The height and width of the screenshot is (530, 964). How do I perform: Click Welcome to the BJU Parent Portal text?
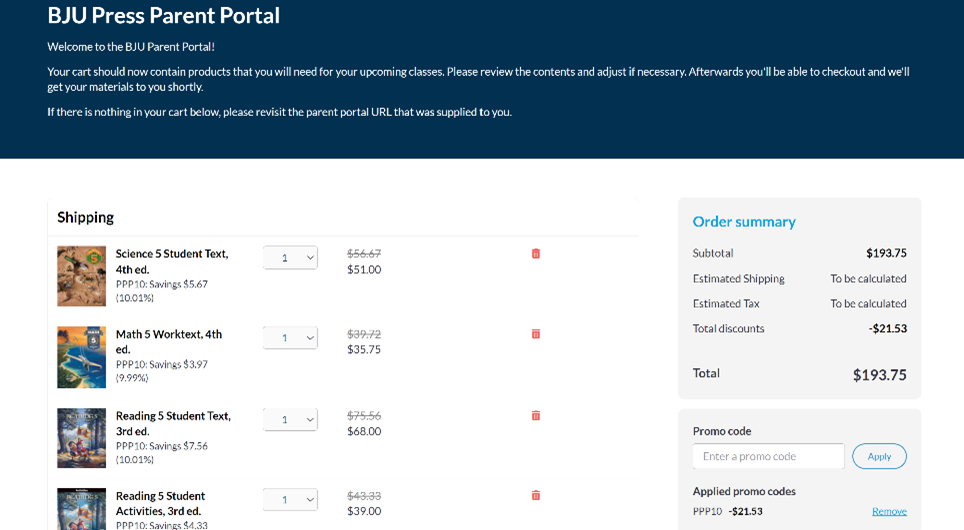[131, 47]
